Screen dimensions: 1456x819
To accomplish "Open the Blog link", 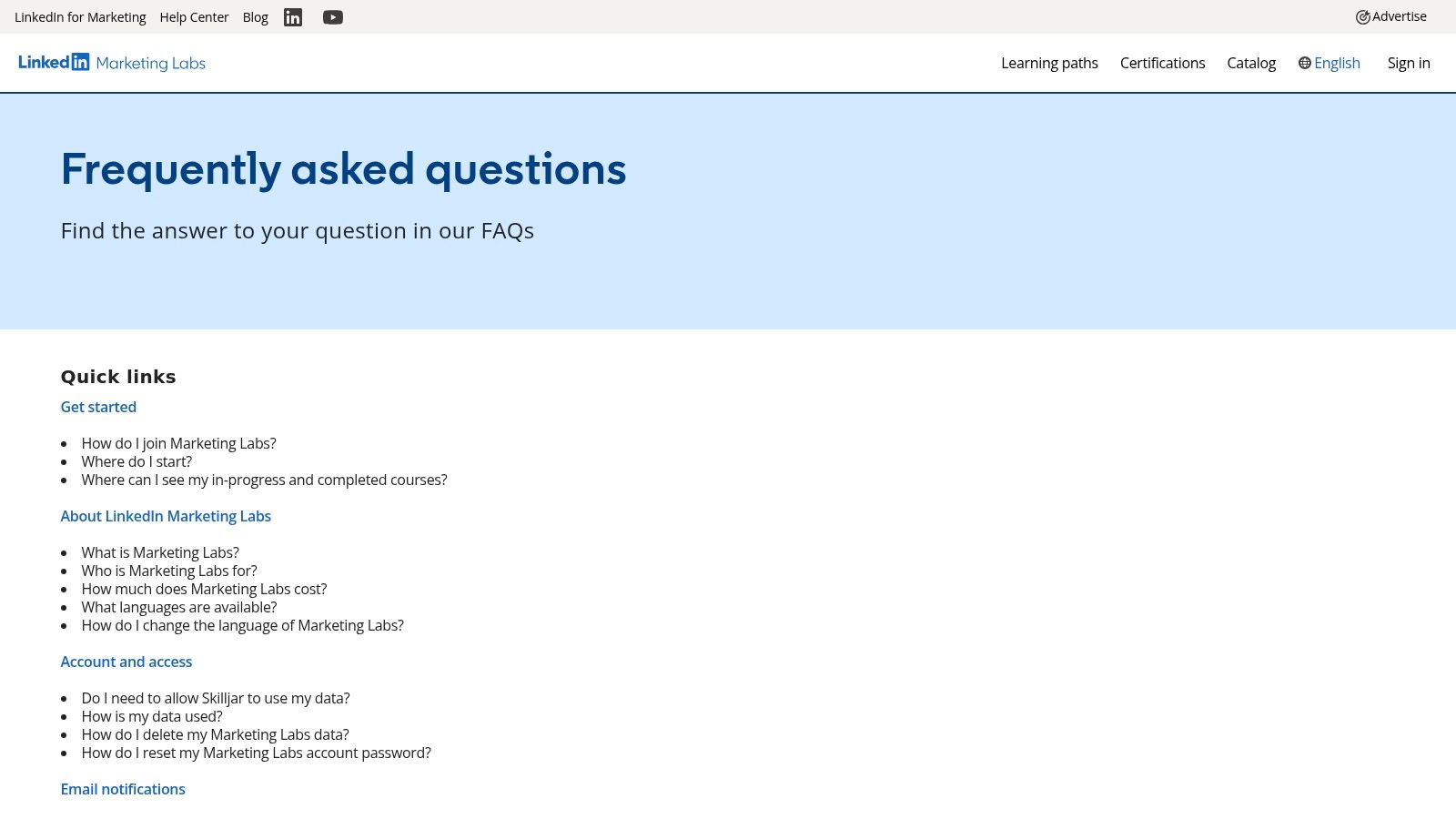I will (x=256, y=17).
